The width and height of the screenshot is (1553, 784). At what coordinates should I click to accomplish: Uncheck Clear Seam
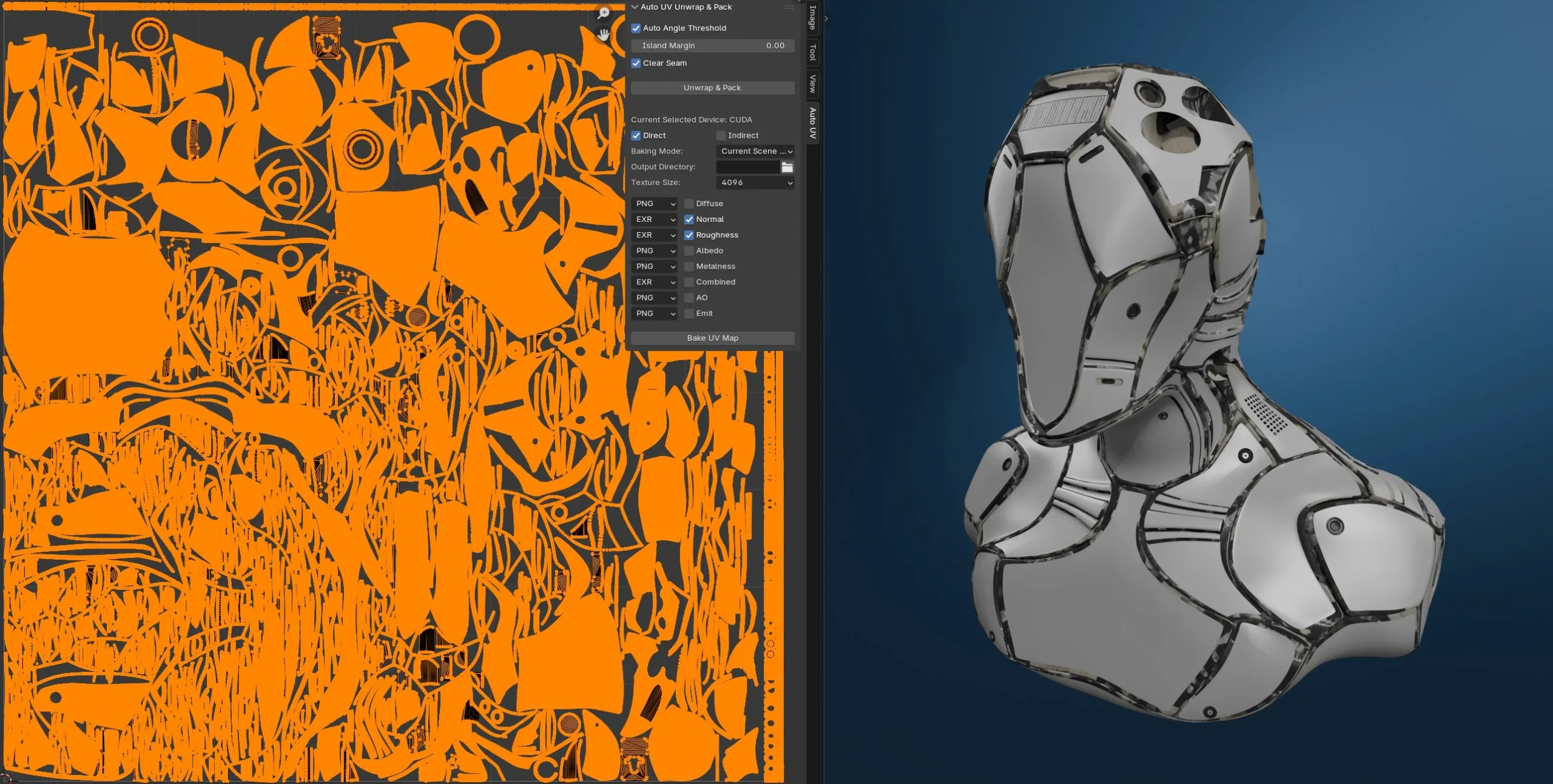(x=636, y=63)
